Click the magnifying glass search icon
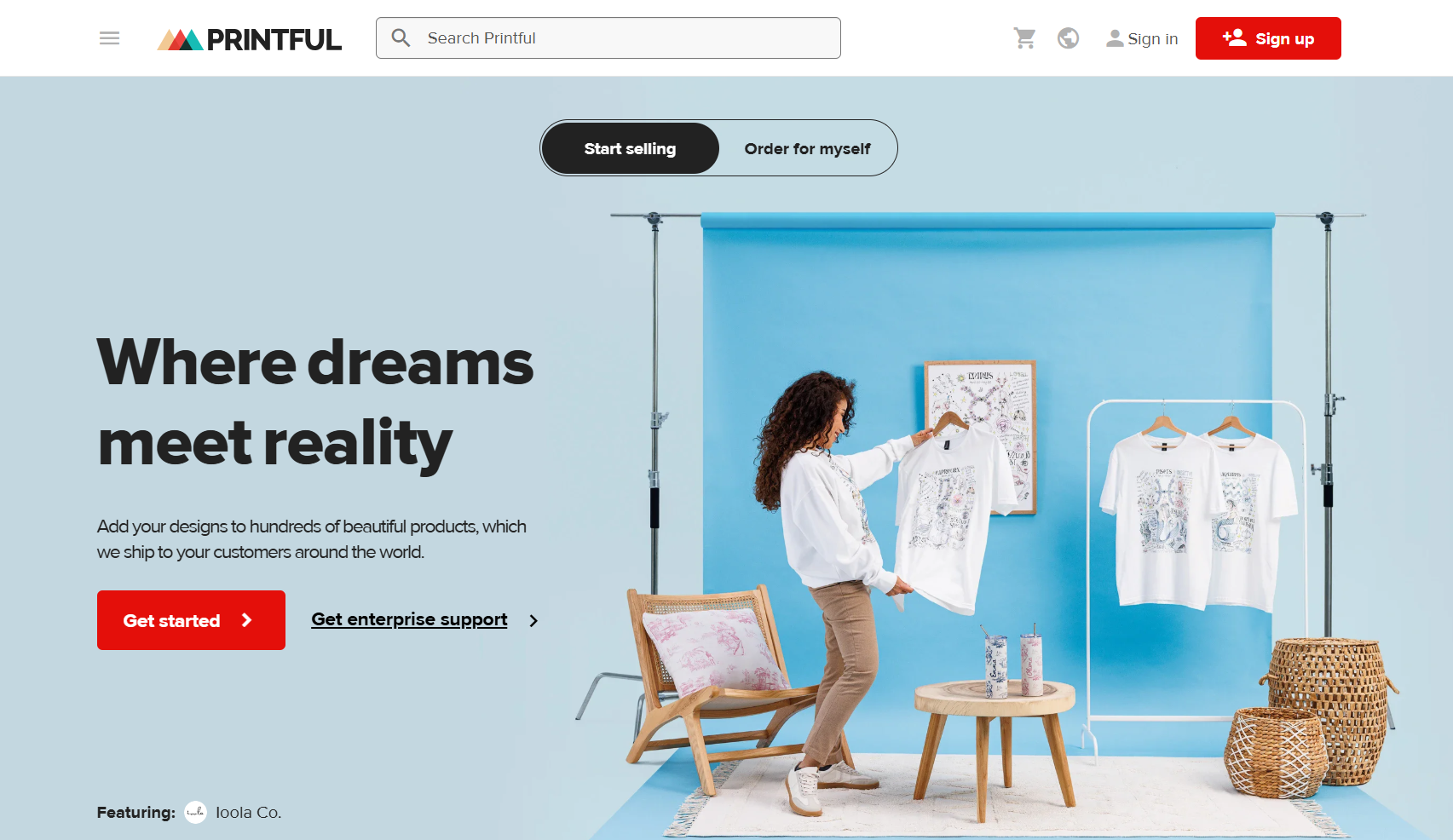 pos(401,37)
